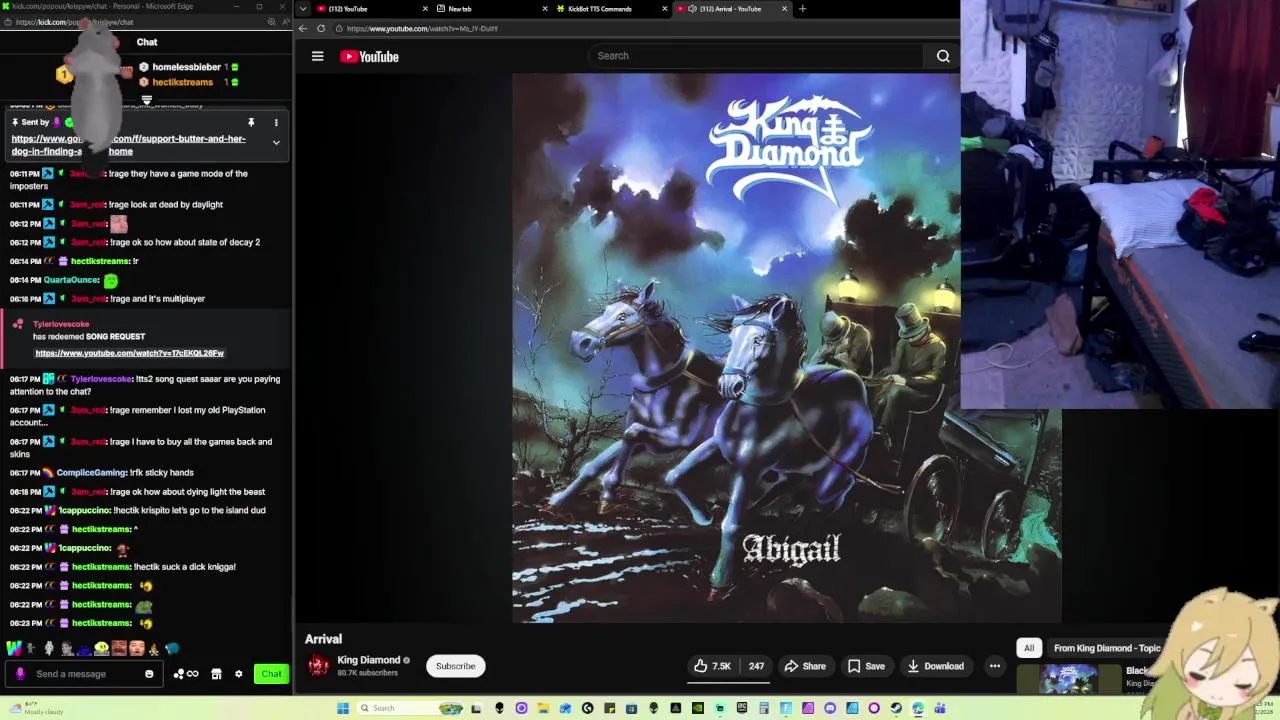Reload the YouTube page
Viewport: 1280px width, 720px height.
321,29
